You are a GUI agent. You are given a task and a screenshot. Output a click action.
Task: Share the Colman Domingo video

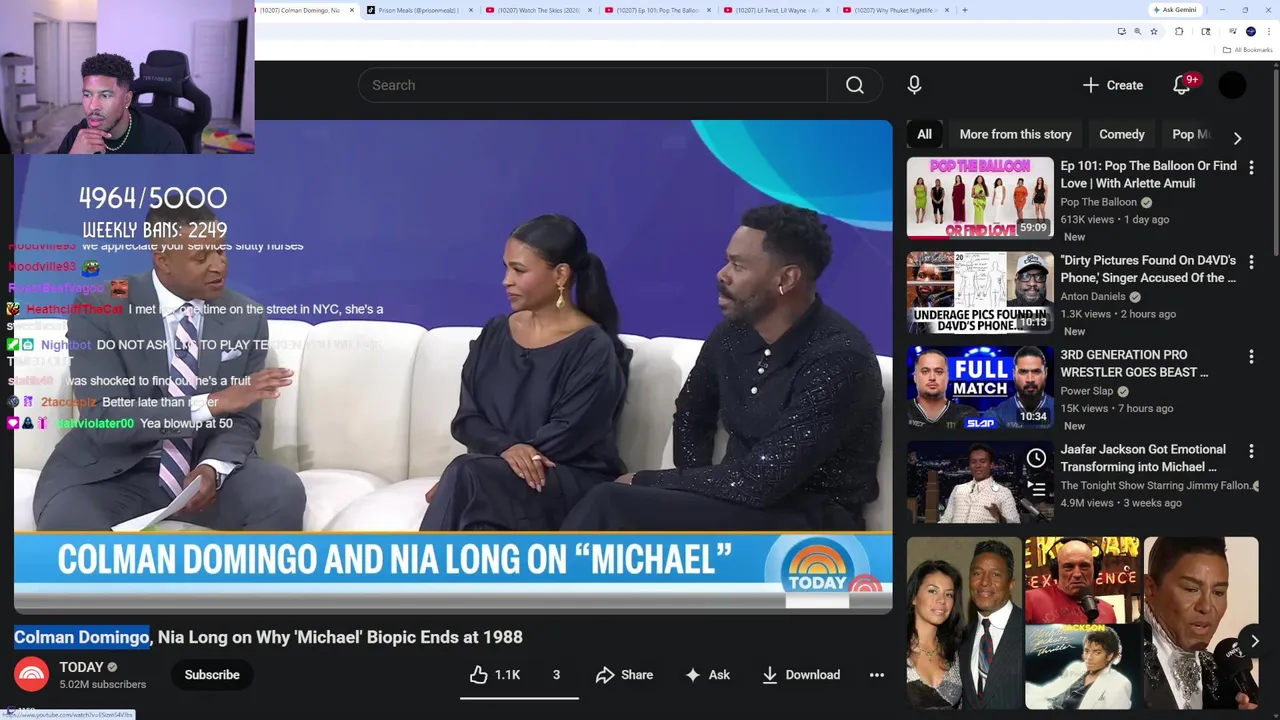(624, 675)
